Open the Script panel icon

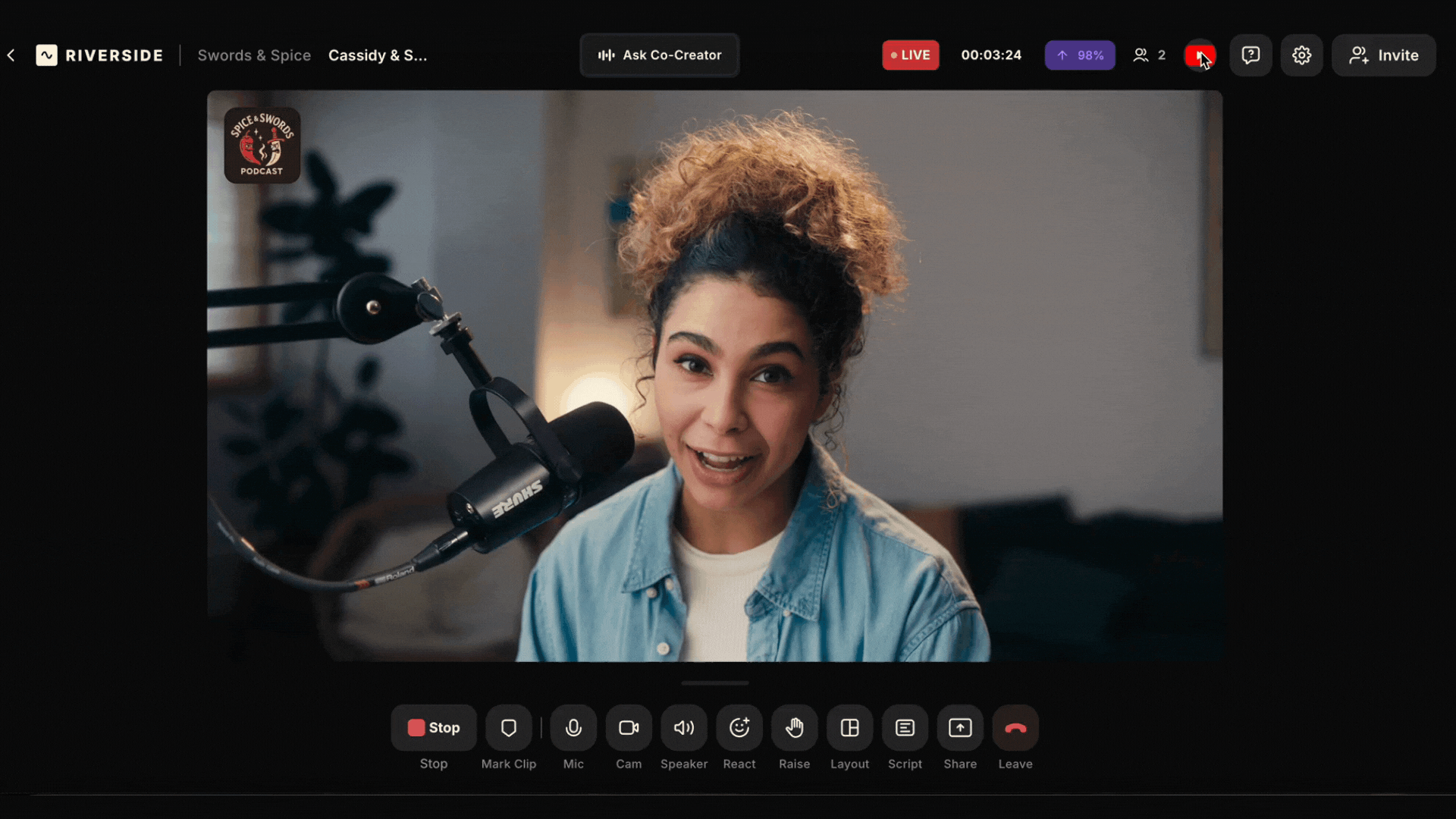point(905,728)
